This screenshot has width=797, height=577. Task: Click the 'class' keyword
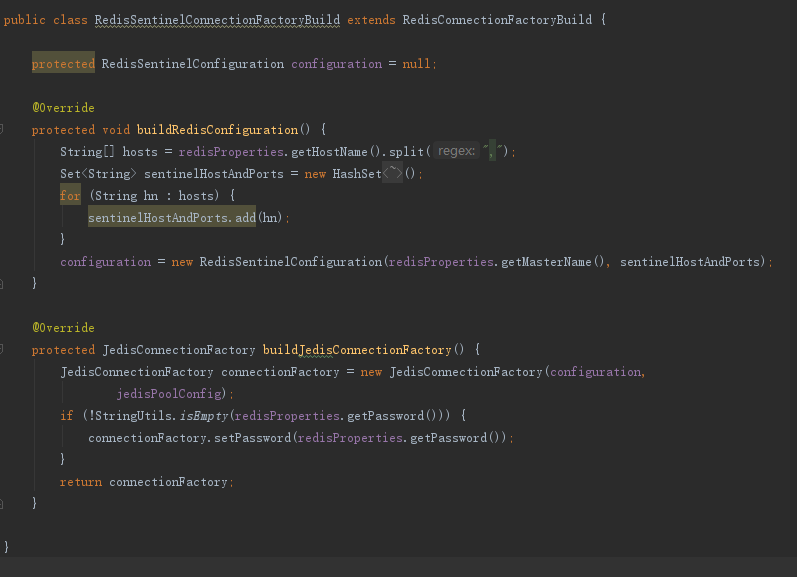pyautogui.click(x=70, y=20)
